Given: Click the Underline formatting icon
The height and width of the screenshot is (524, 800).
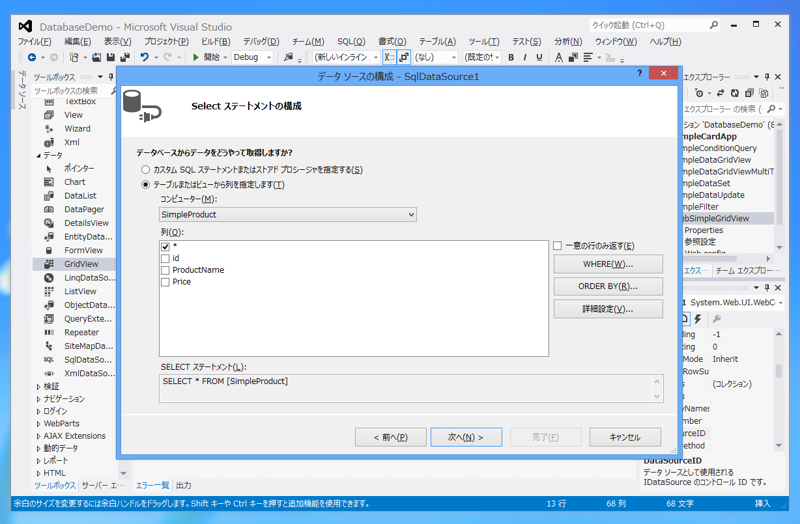Looking at the screenshot, I should [x=539, y=58].
